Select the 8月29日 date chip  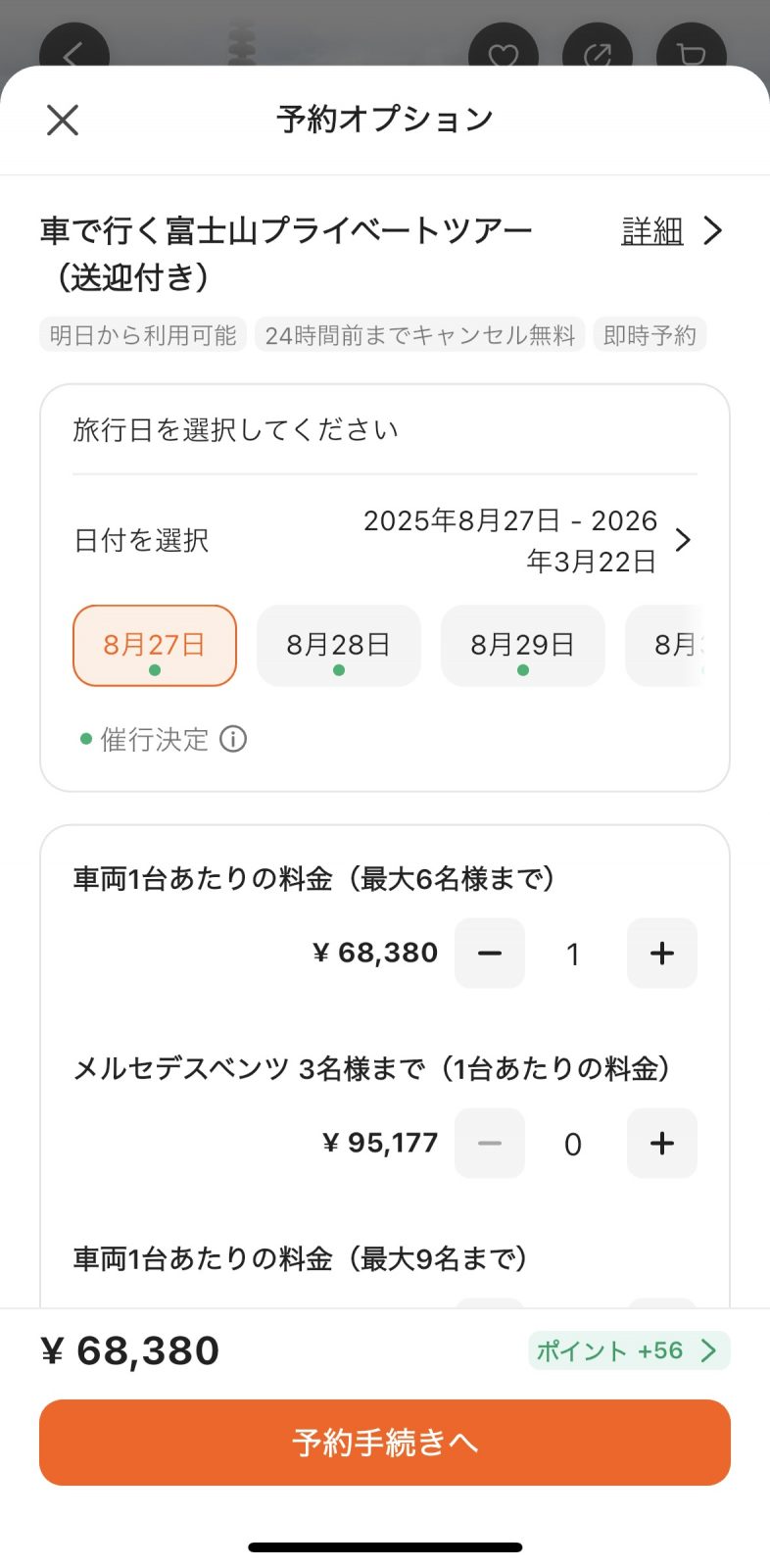[523, 646]
